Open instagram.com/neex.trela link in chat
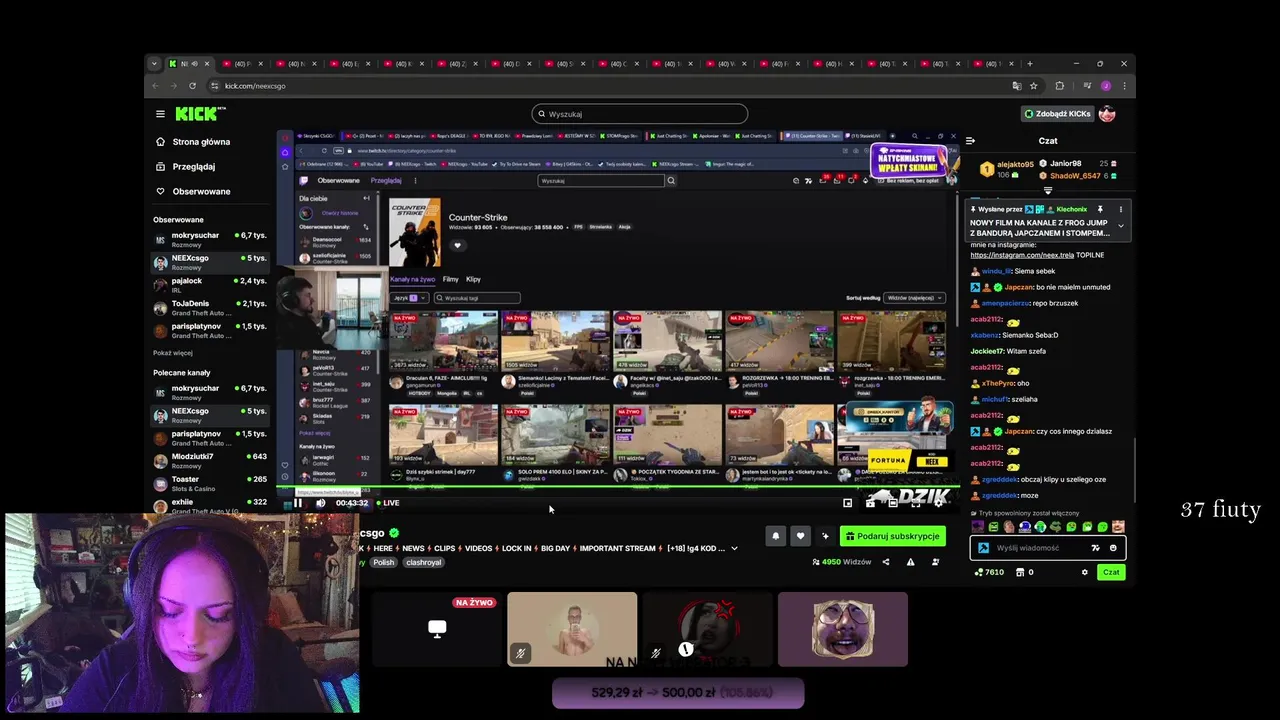Viewport: 1280px width, 720px height. click(x=1022, y=255)
